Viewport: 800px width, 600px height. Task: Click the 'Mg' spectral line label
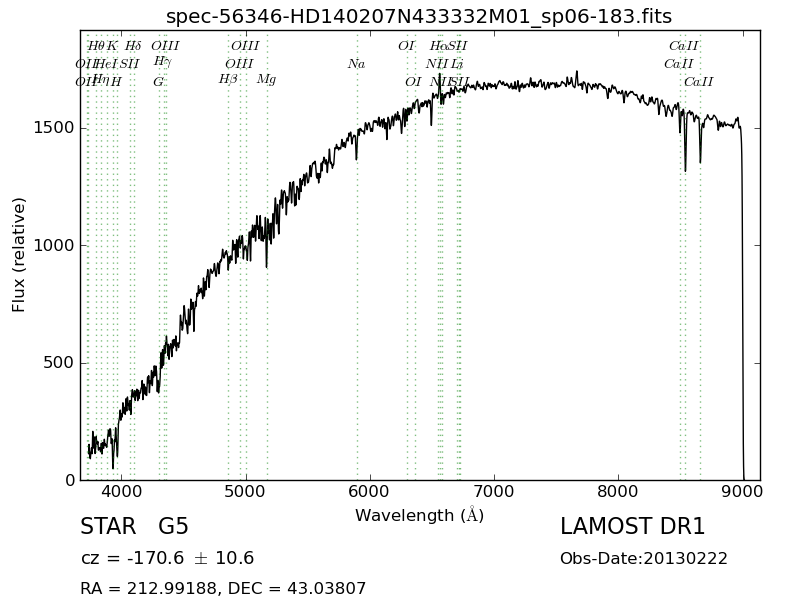click(x=266, y=80)
